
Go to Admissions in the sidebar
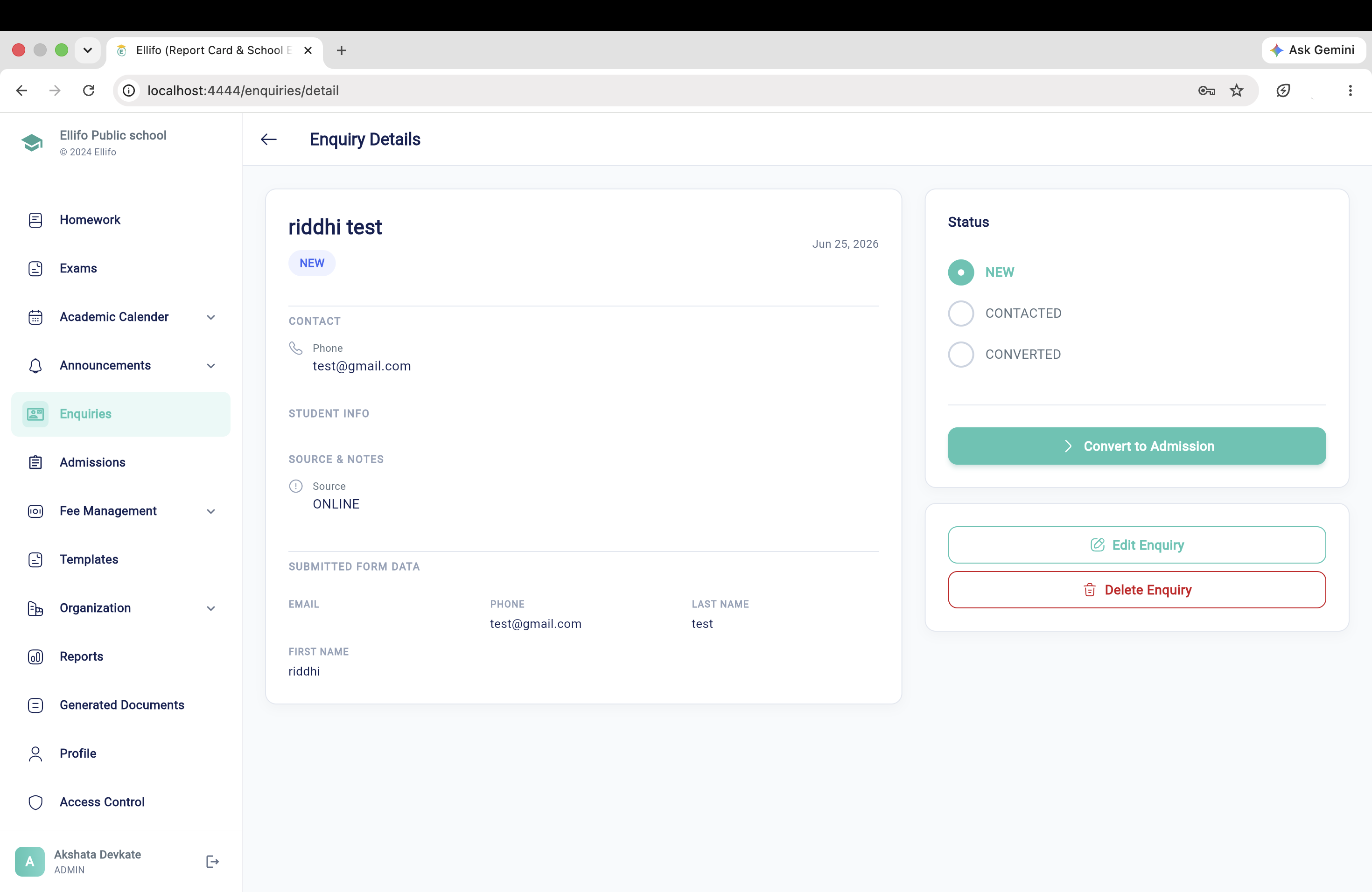120,462
